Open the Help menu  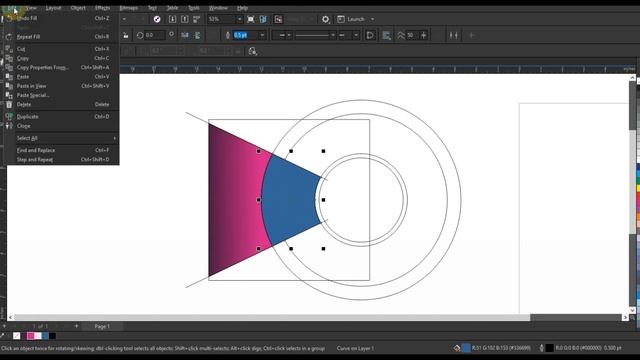pos(242,8)
